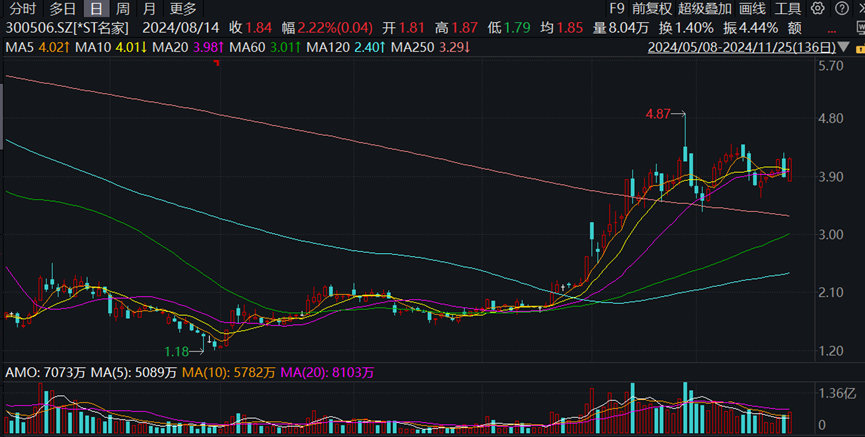This screenshot has height=437, width=865.
Task: Select the 月 monthly period tab
Action: [x=149, y=8]
